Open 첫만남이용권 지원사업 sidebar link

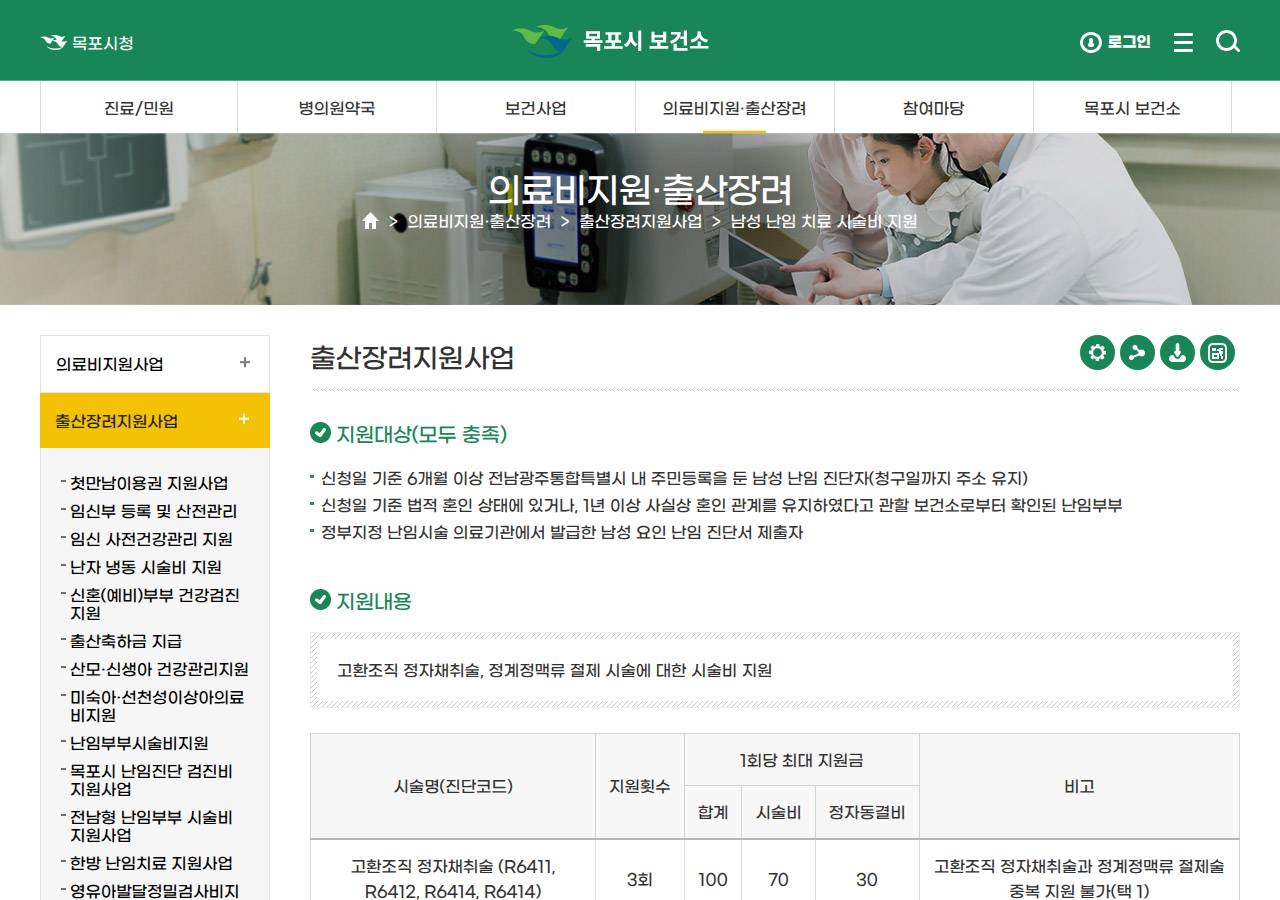[x=149, y=483]
